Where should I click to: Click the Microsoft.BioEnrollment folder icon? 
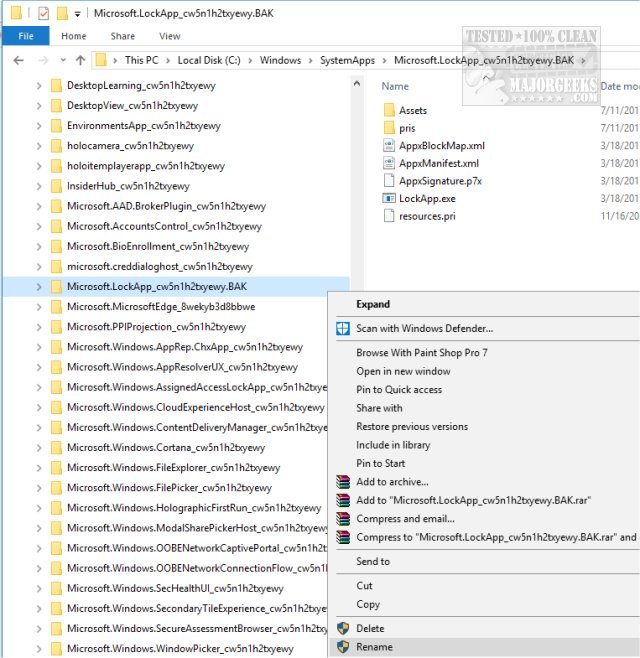point(56,246)
